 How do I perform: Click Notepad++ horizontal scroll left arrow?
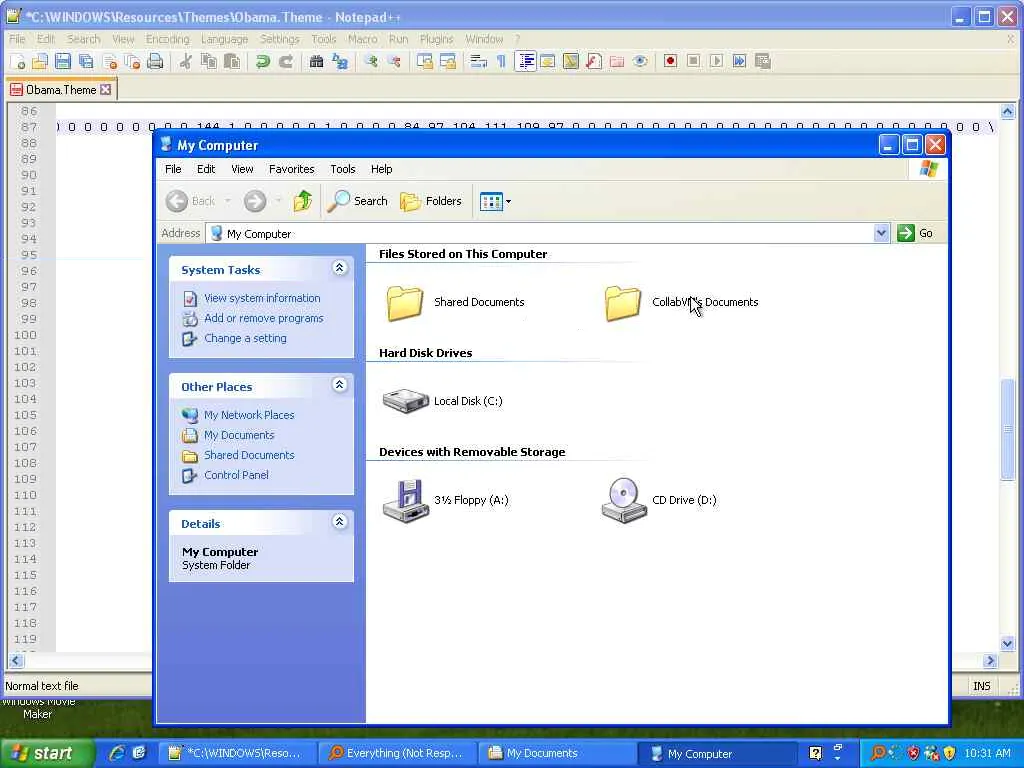(x=16, y=660)
